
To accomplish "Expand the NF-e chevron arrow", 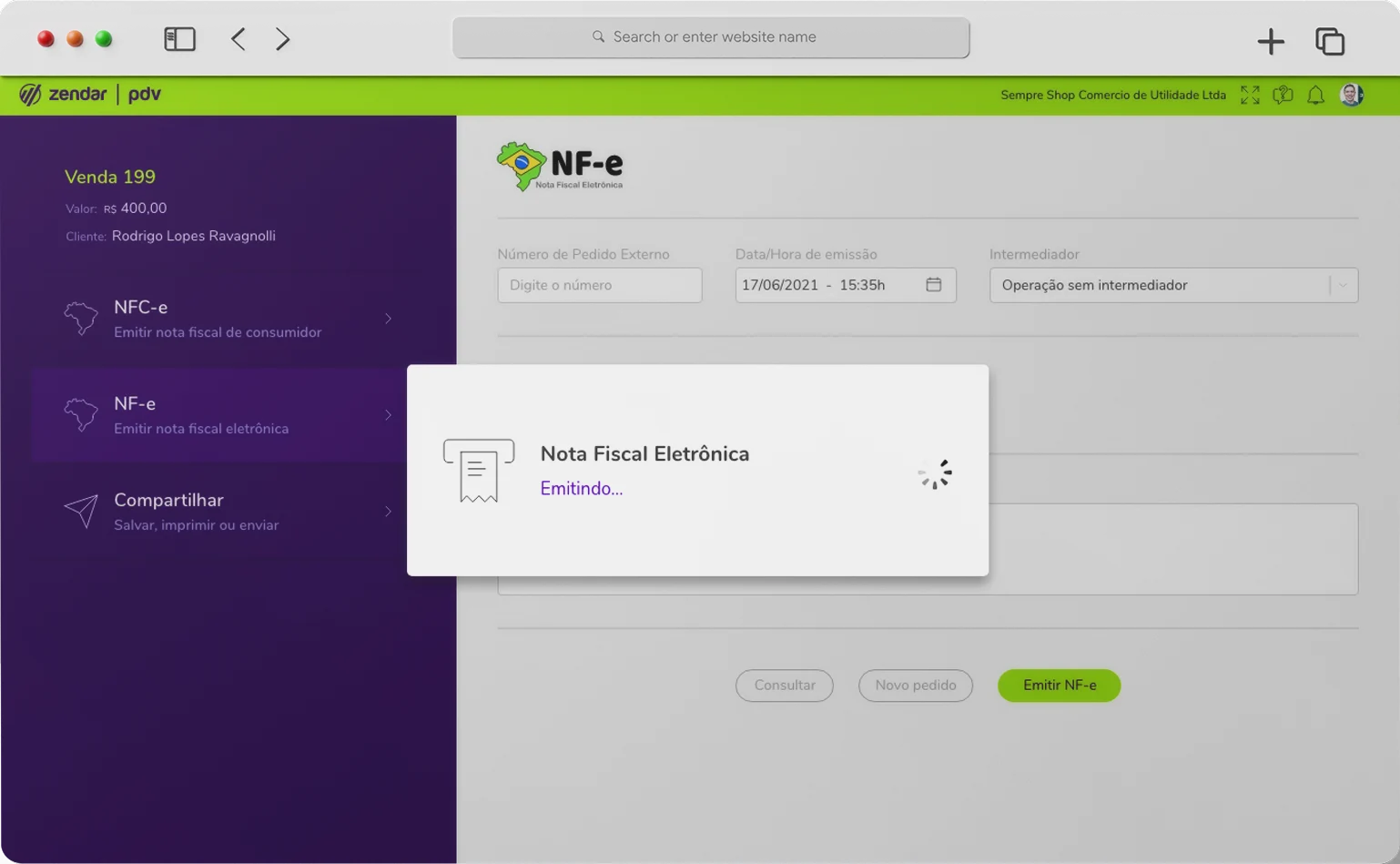I will [388, 415].
